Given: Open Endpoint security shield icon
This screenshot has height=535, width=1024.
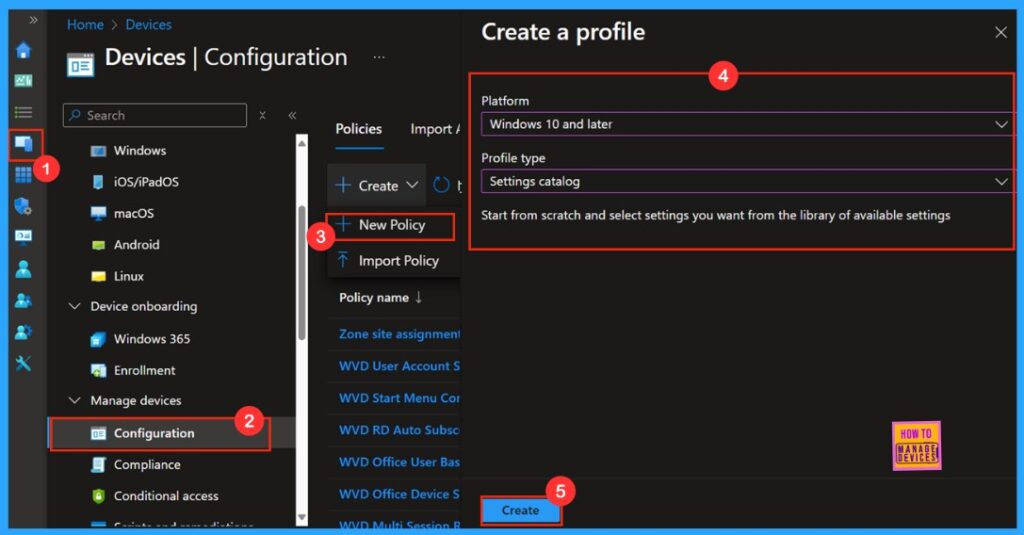Looking at the screenshot, I should (24, 206).
